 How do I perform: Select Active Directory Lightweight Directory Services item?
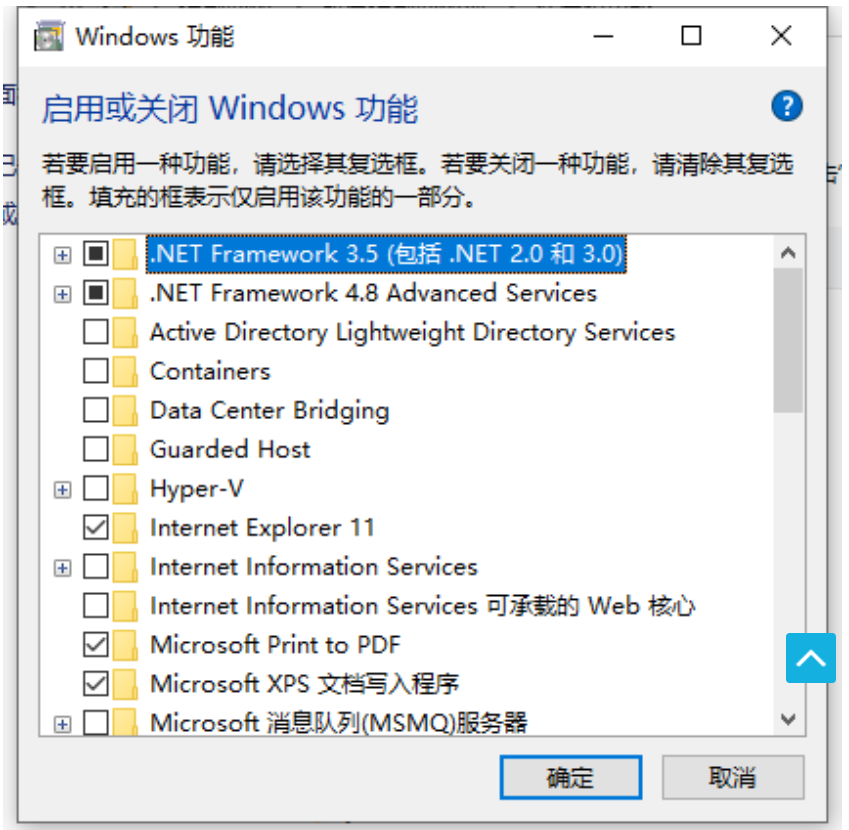coord(412,333)
